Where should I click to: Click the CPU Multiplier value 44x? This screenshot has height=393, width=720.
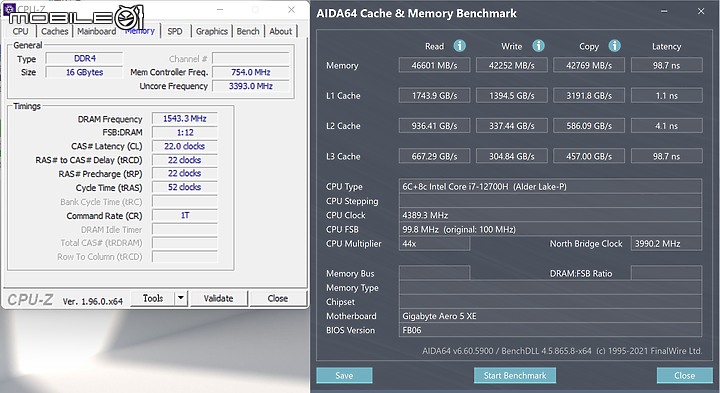pyautogui.click(x=434, y=243)
